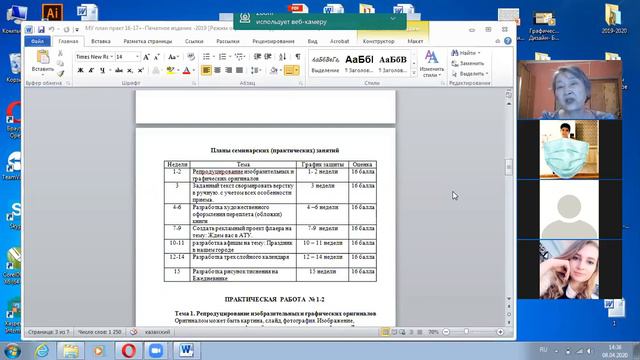Click the Cut scissors icon
640x360 pixels.
(60, 53)
